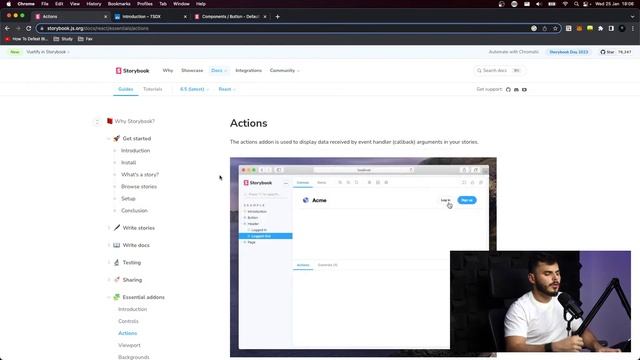Click the Storybook logo in the header
This screenshot has width=640, height=360.
tap(132, 71)
